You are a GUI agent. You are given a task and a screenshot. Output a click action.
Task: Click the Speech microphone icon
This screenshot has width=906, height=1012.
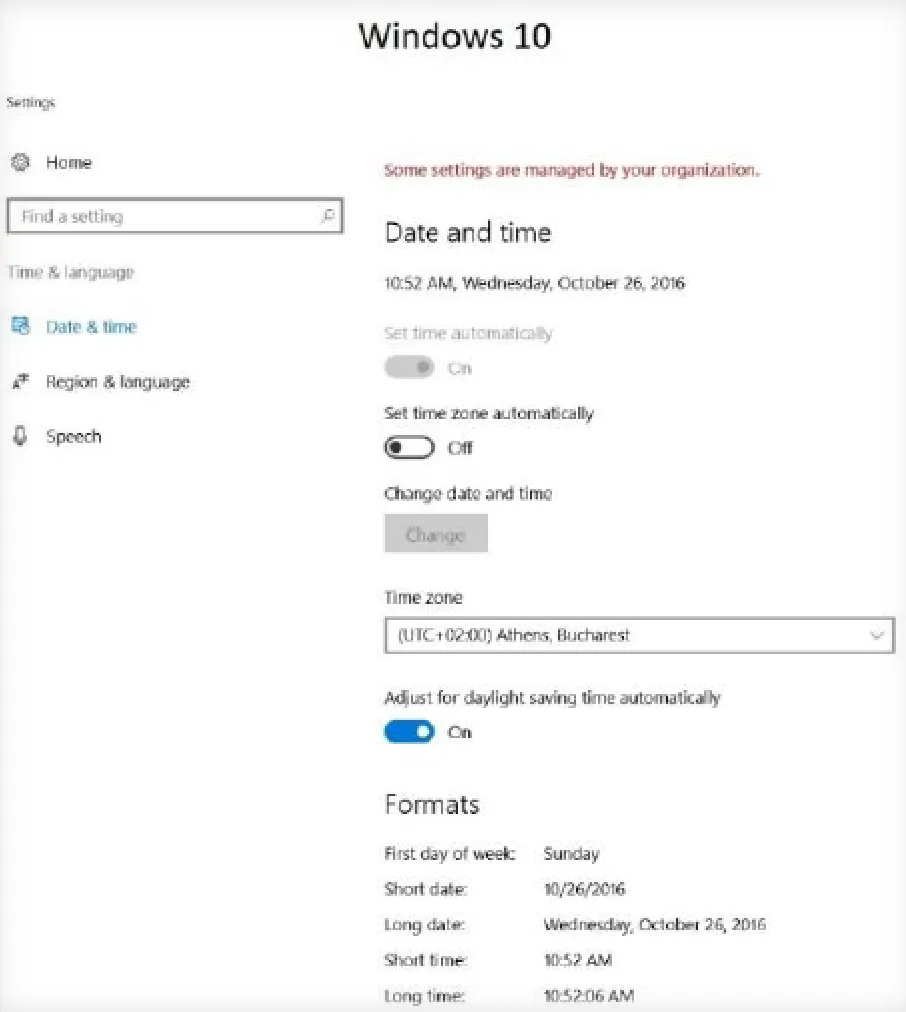(x=21, y=436)
